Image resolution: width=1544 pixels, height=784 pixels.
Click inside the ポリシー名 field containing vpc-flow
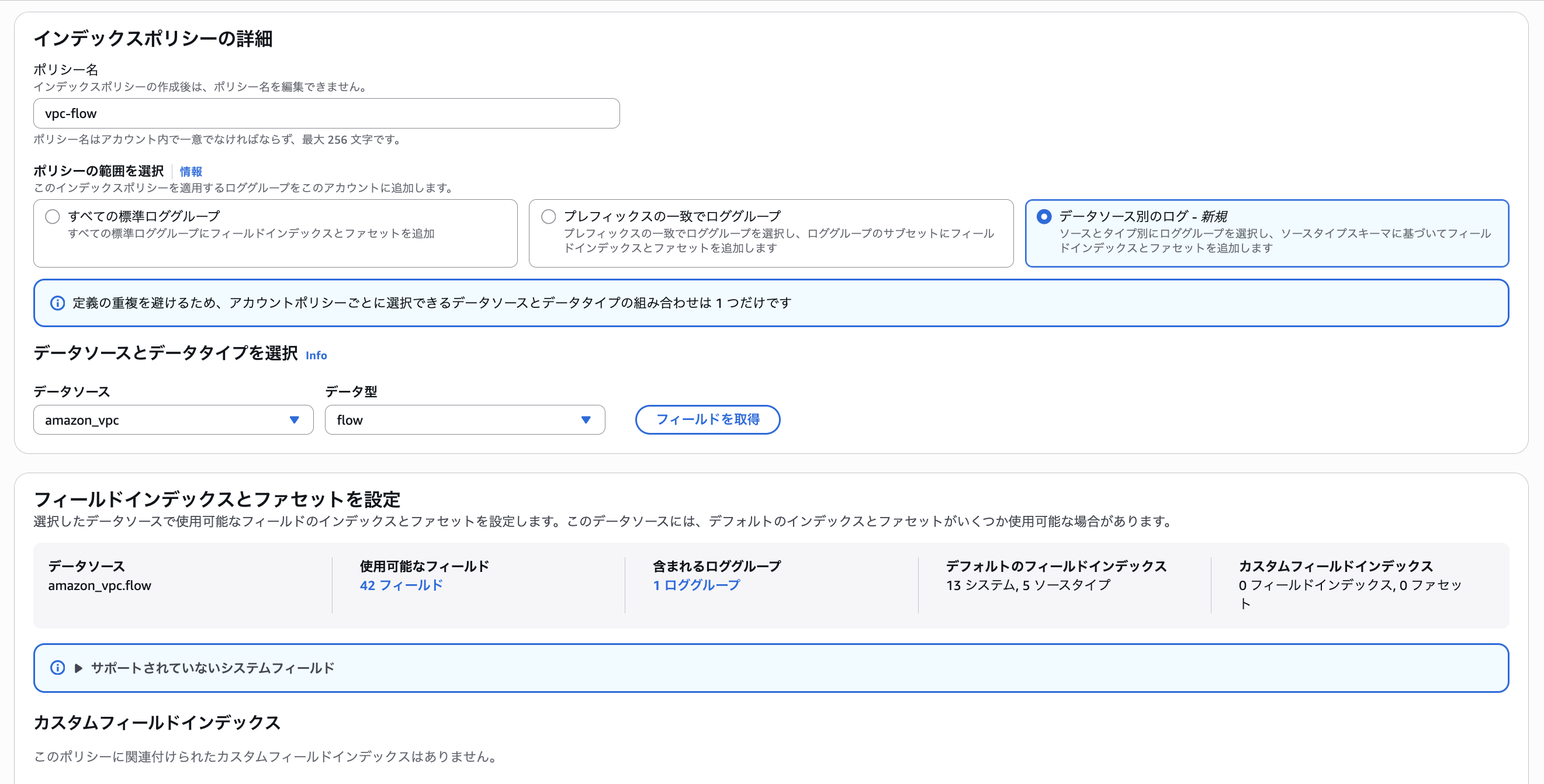326,113
